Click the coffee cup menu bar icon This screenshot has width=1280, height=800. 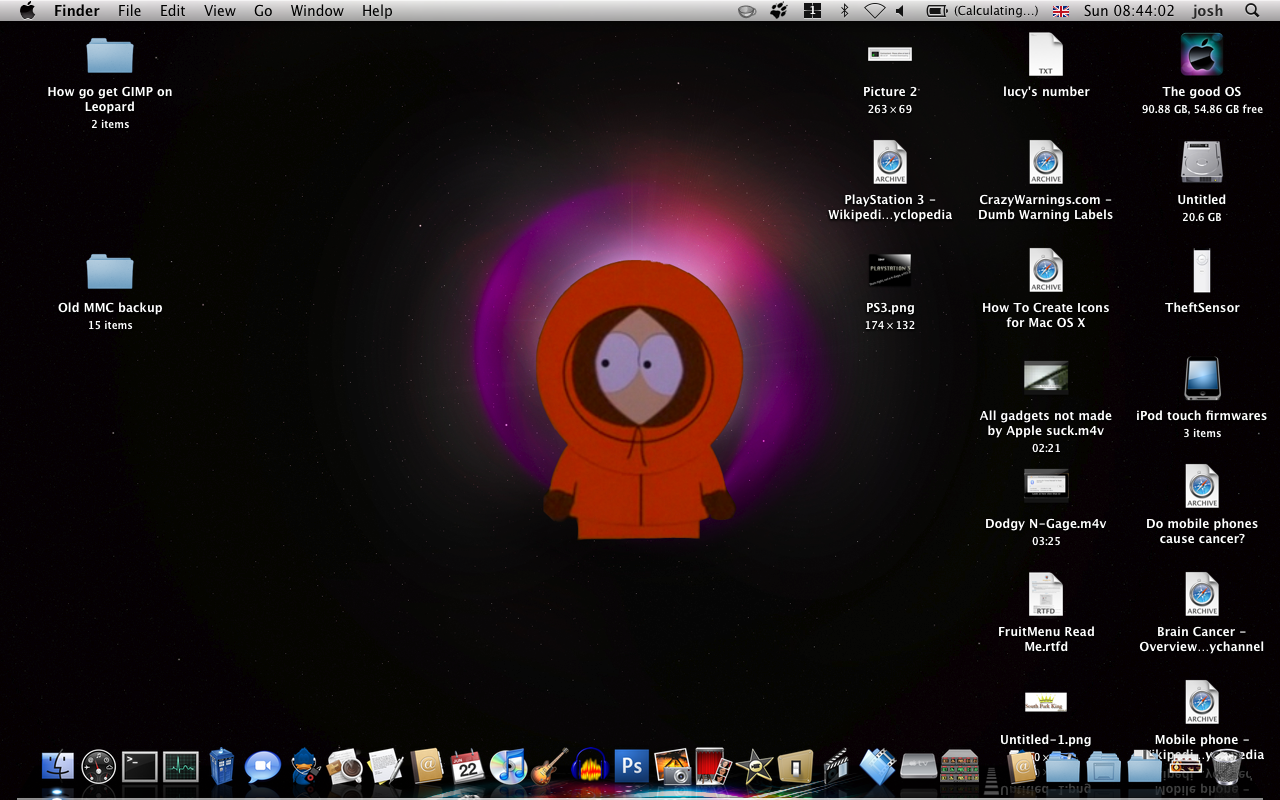pos(746,11)
